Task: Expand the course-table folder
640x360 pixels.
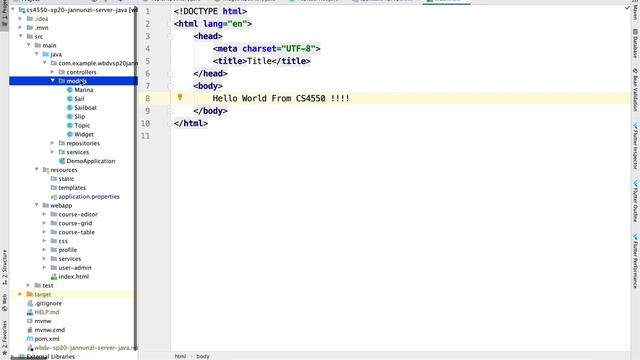Action: click(x=44, y=232)
